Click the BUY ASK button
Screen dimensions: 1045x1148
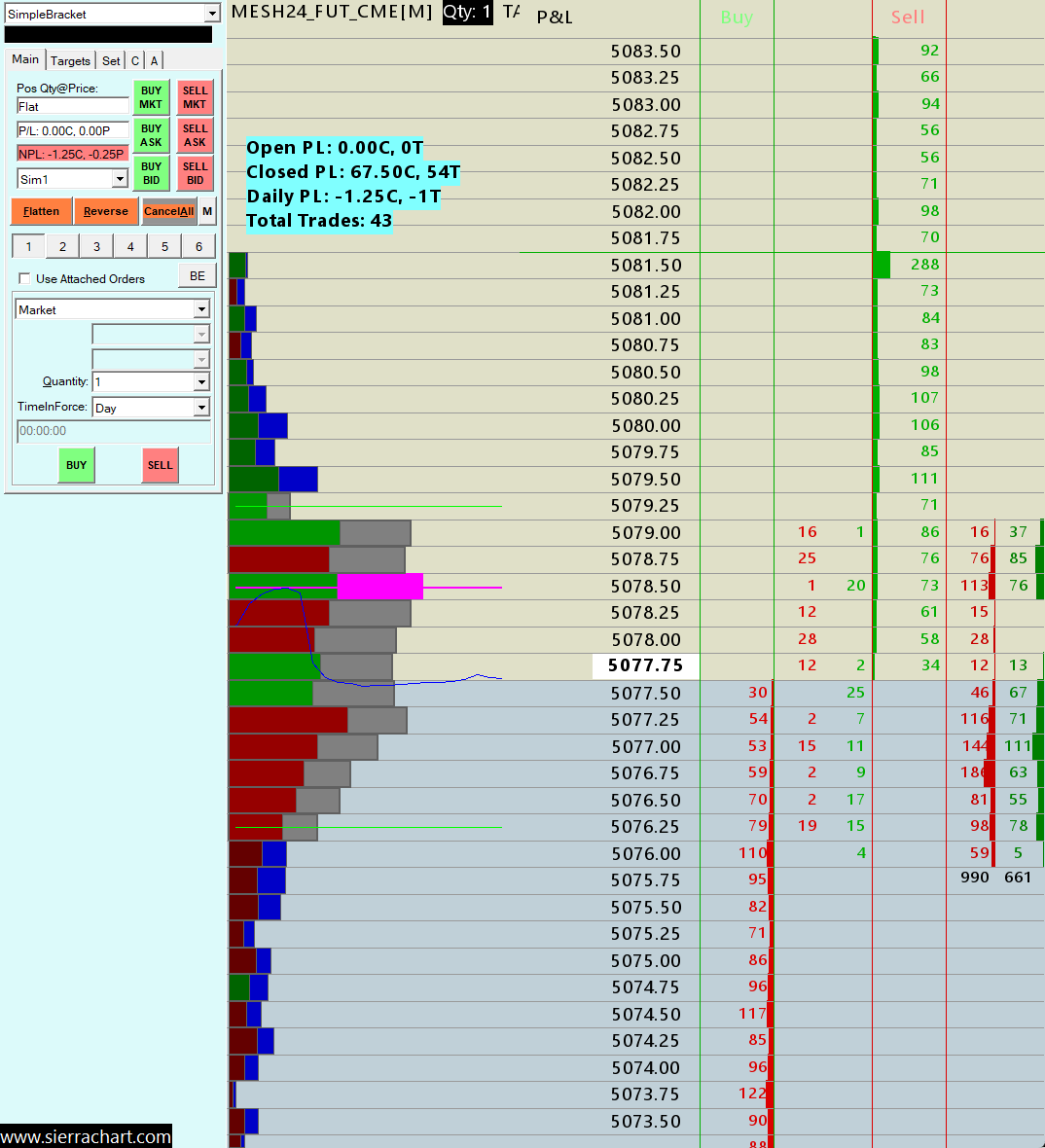coord(151,135)
